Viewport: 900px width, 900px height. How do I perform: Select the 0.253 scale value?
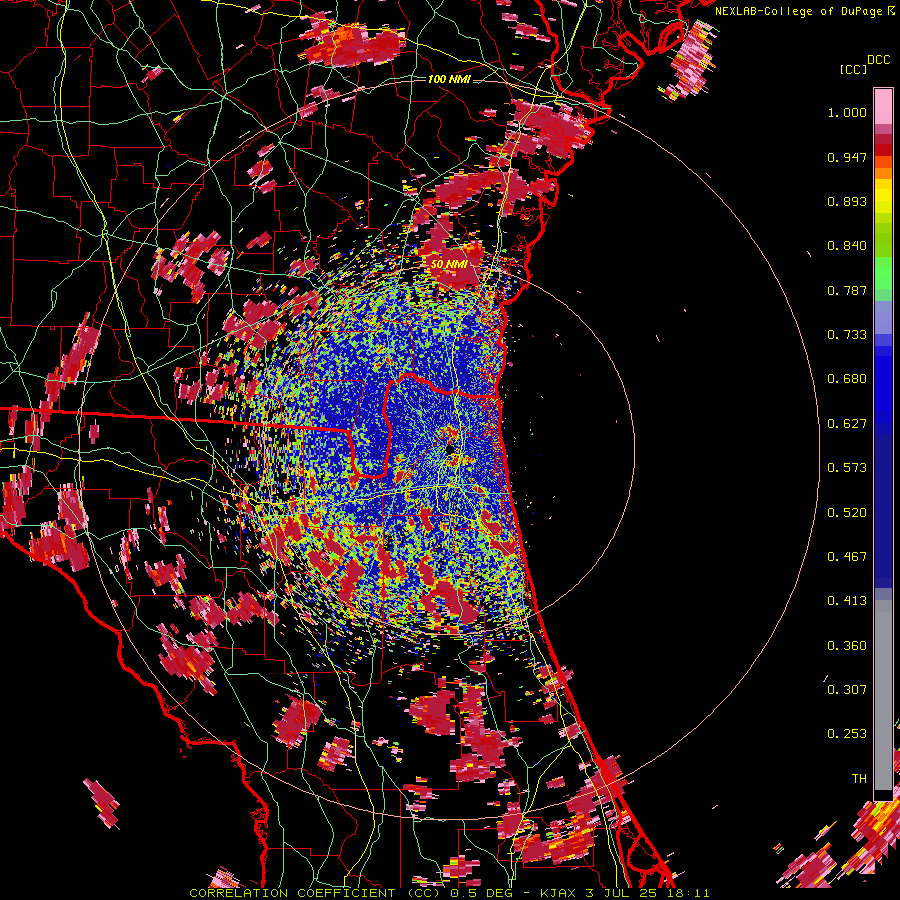[847, 734]
